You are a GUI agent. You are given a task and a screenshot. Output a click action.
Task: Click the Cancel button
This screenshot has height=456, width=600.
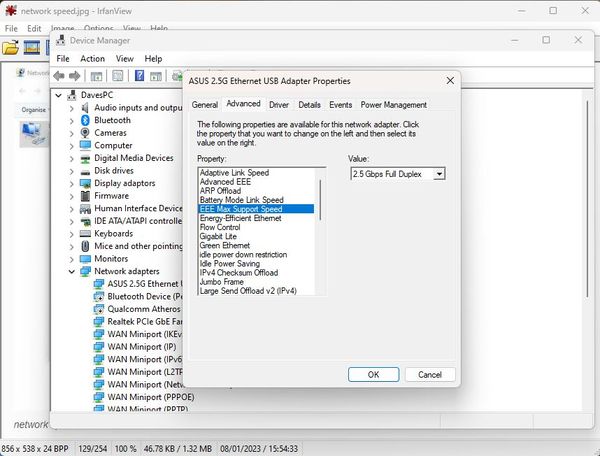(x=429, y=374)
